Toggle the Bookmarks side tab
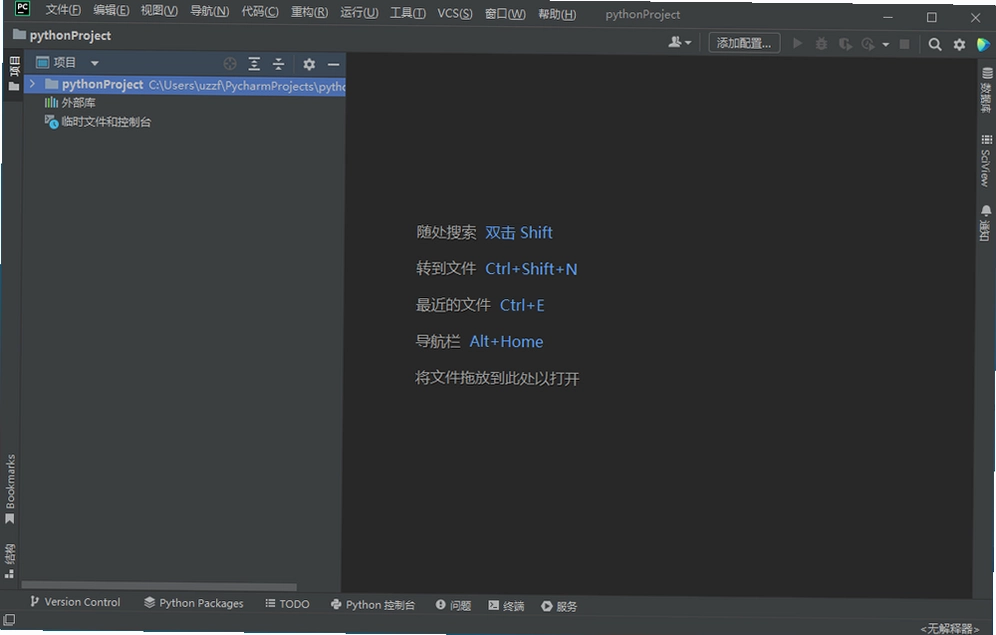Image resolution: width=996 pixels, height=635 pixels. click(x=10, y=489)
